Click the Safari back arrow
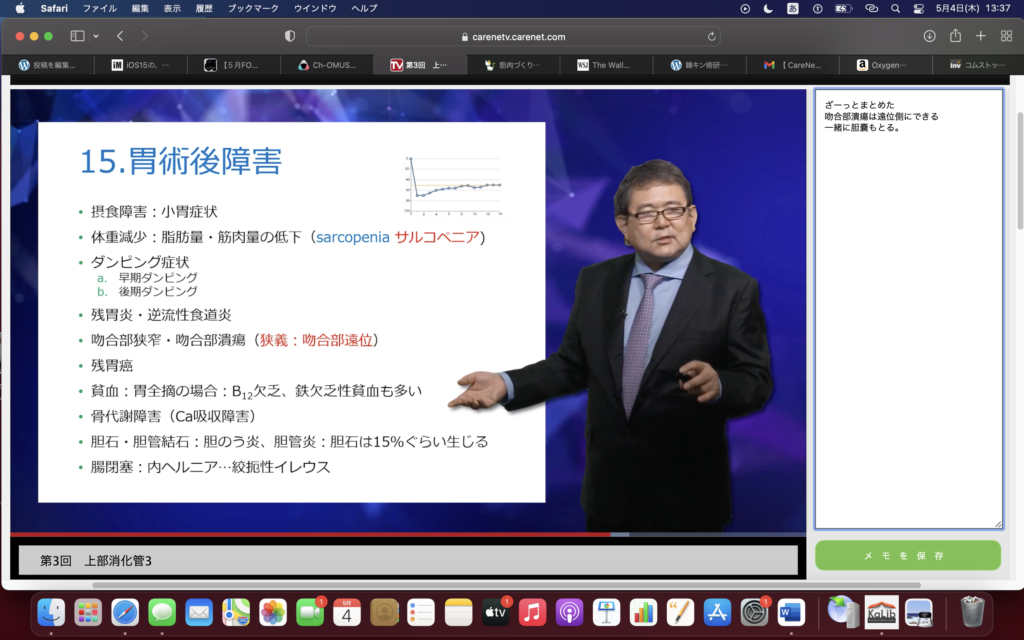The height and width of the screenshot is (640, 1024). point(120,36)
